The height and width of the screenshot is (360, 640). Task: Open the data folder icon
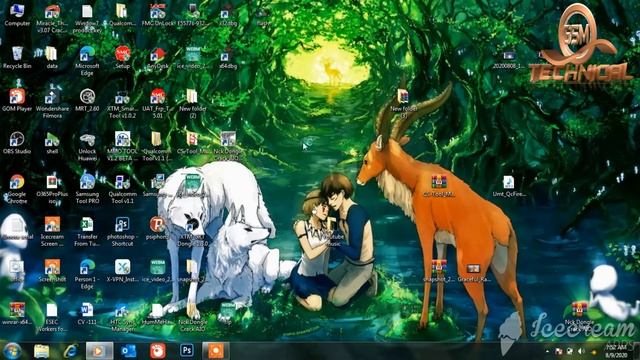[x=52, y=58]
